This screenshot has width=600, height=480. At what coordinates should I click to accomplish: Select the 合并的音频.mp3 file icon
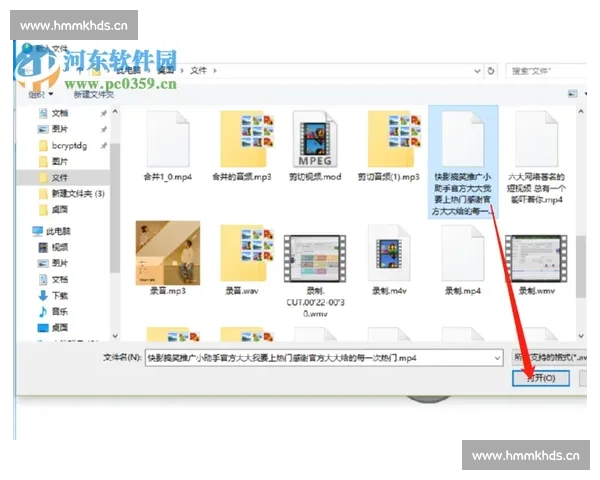click(x=247, y=139)
